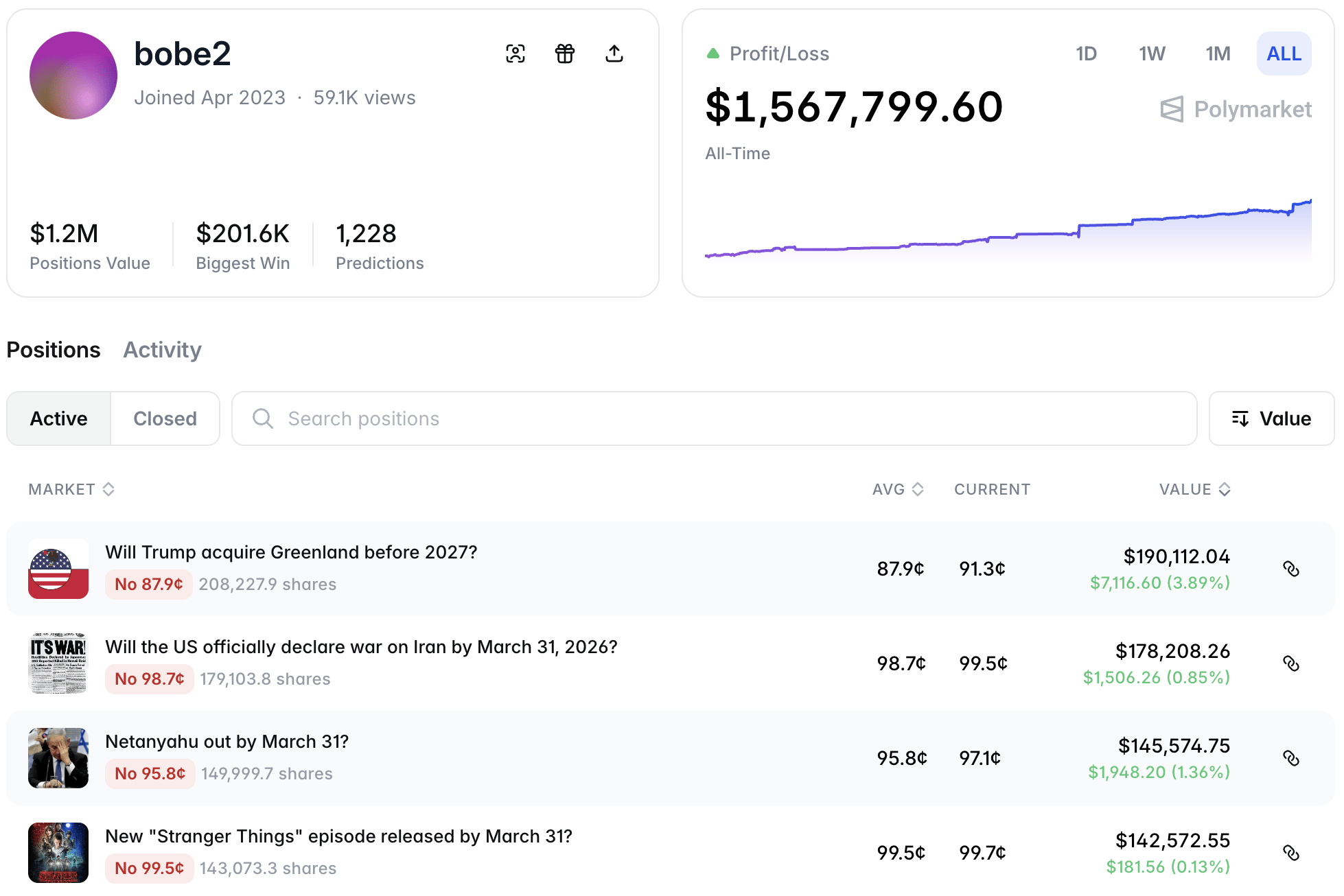This screenshot has width=1344, height=896.
Task: Copy link for Netanyahu position
Action: click(x=1290, y=758)
